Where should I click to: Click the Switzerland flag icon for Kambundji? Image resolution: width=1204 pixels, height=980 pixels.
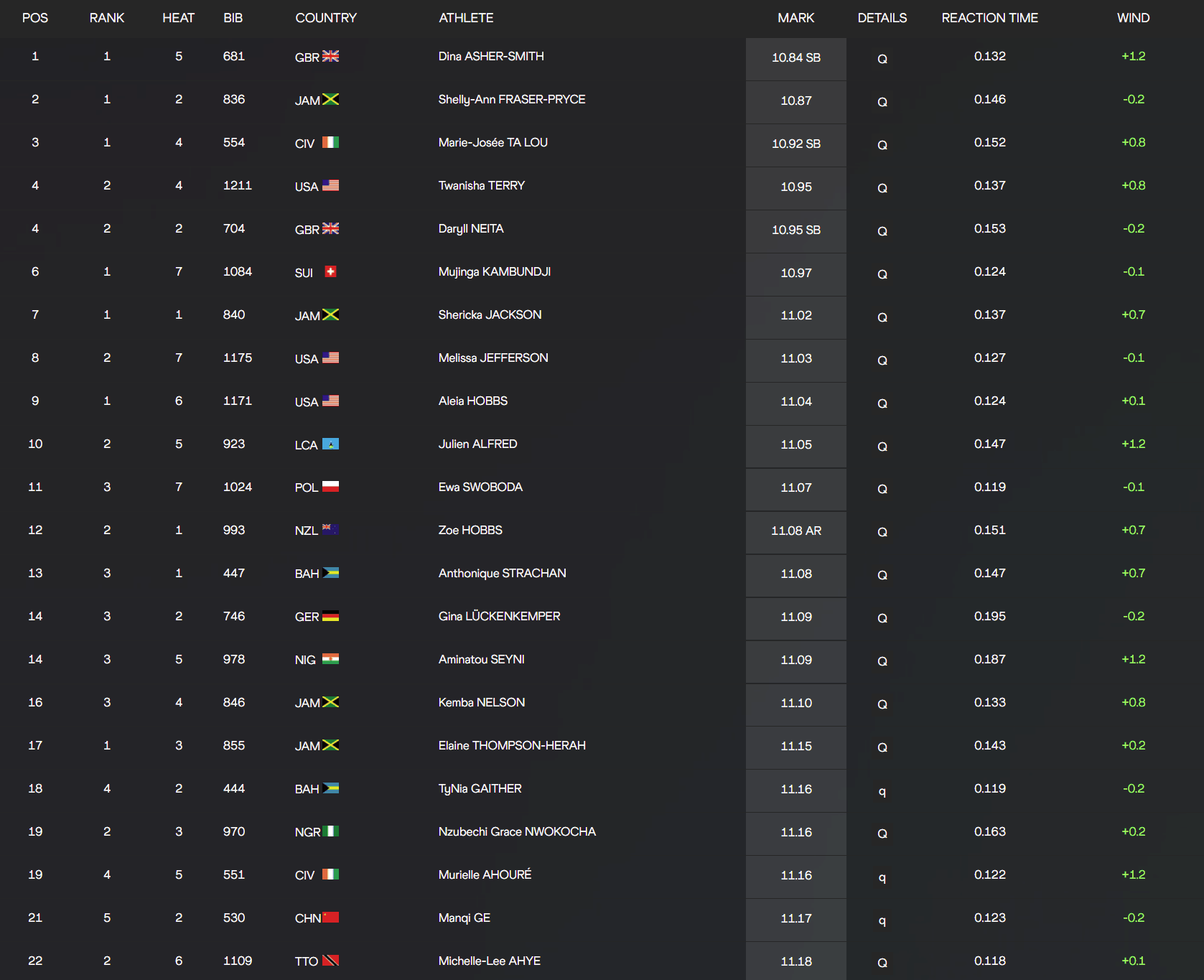(x=330, y=271)
